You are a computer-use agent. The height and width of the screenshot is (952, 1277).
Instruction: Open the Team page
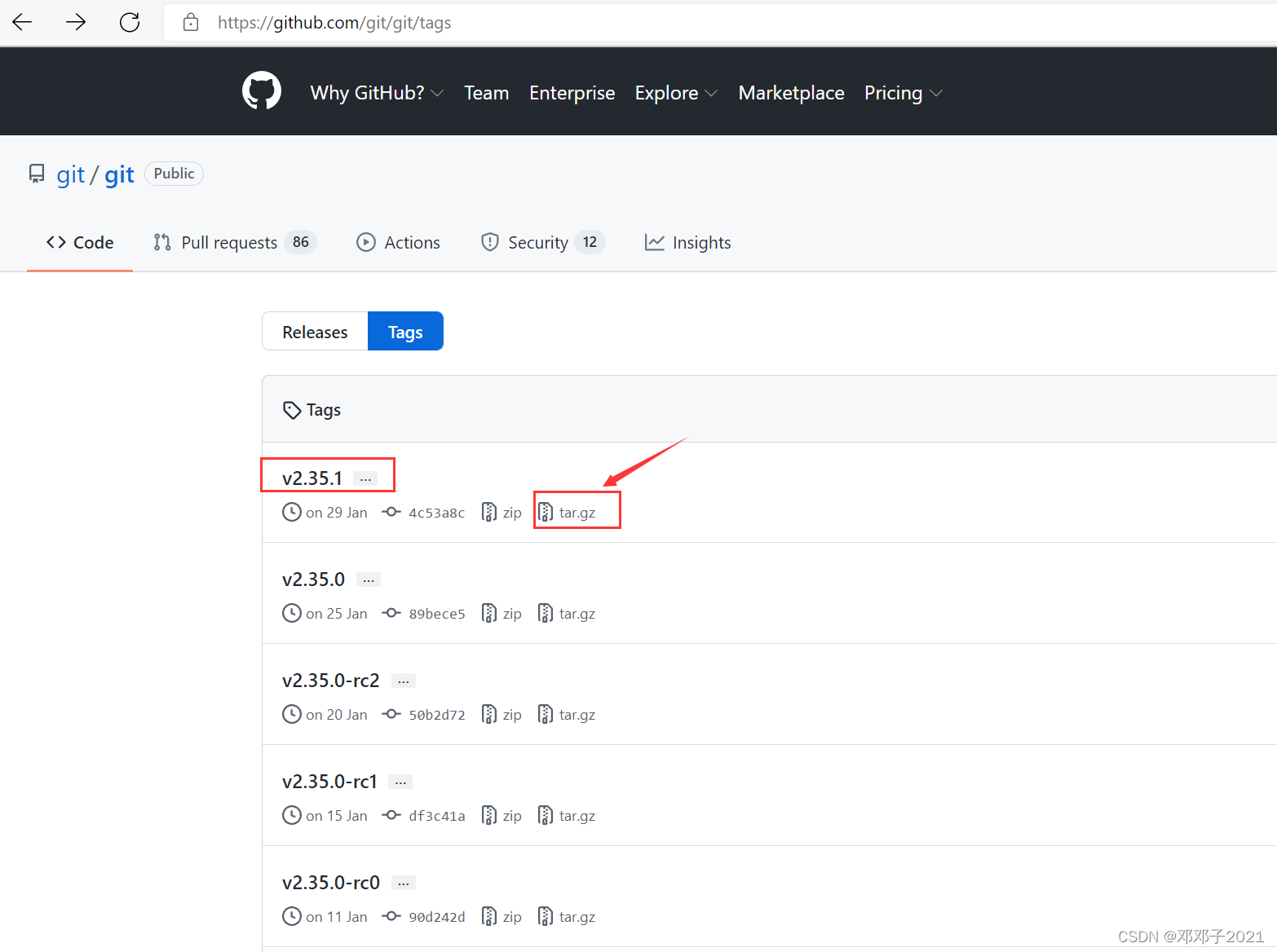click(487, 93)
